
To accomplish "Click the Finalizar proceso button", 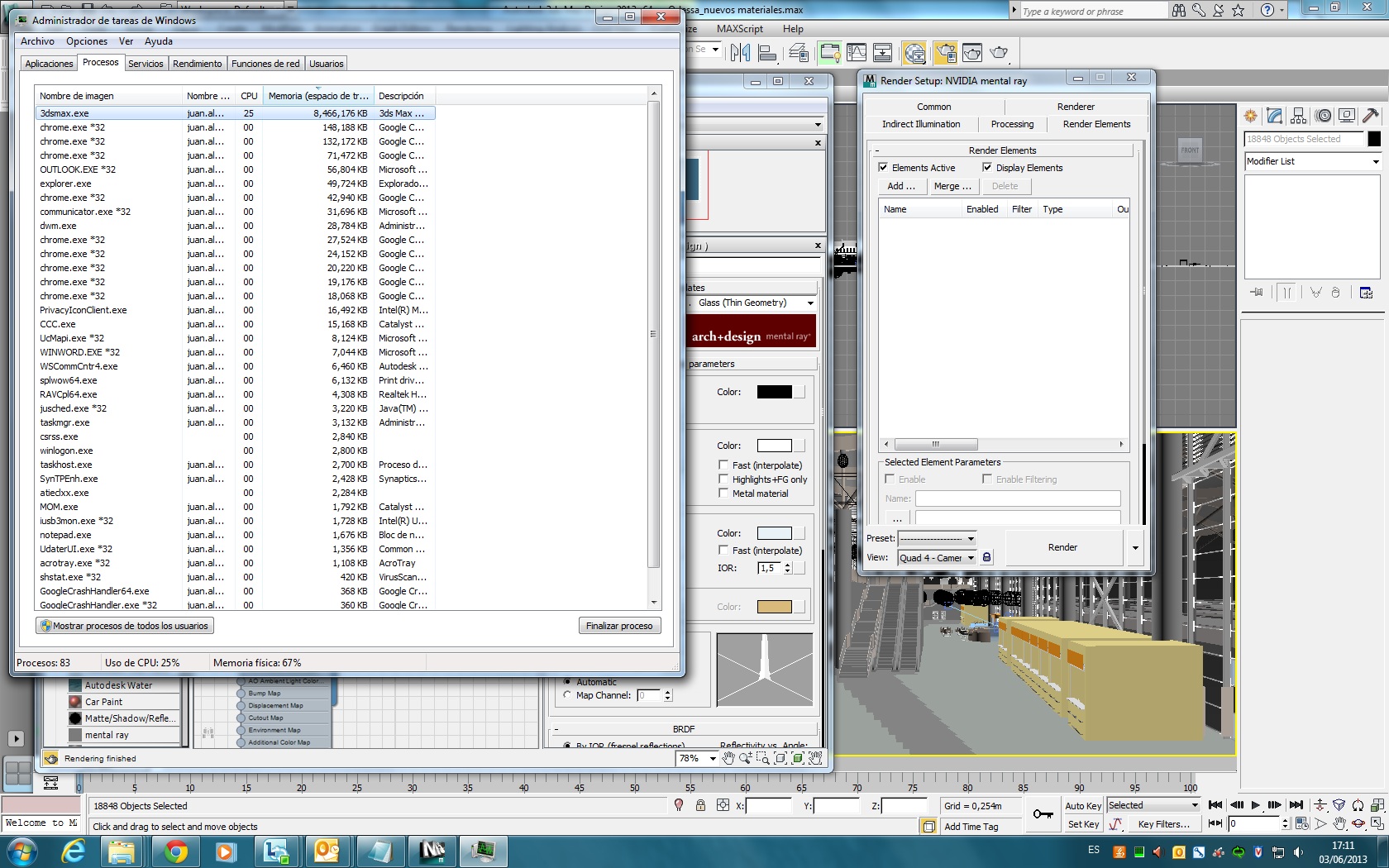I will coord(619,626).
